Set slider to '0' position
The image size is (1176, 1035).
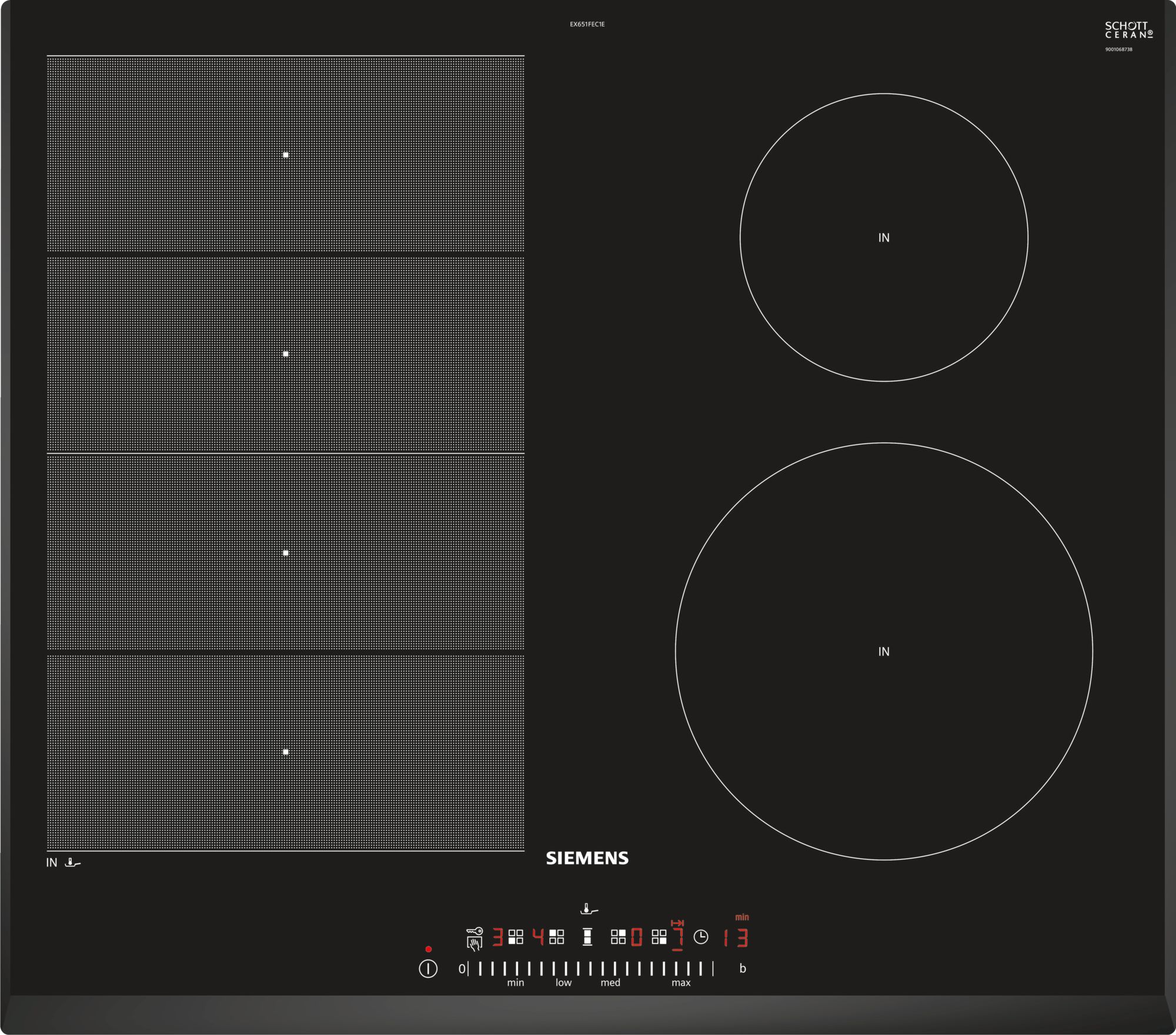[x=462, y=969]
